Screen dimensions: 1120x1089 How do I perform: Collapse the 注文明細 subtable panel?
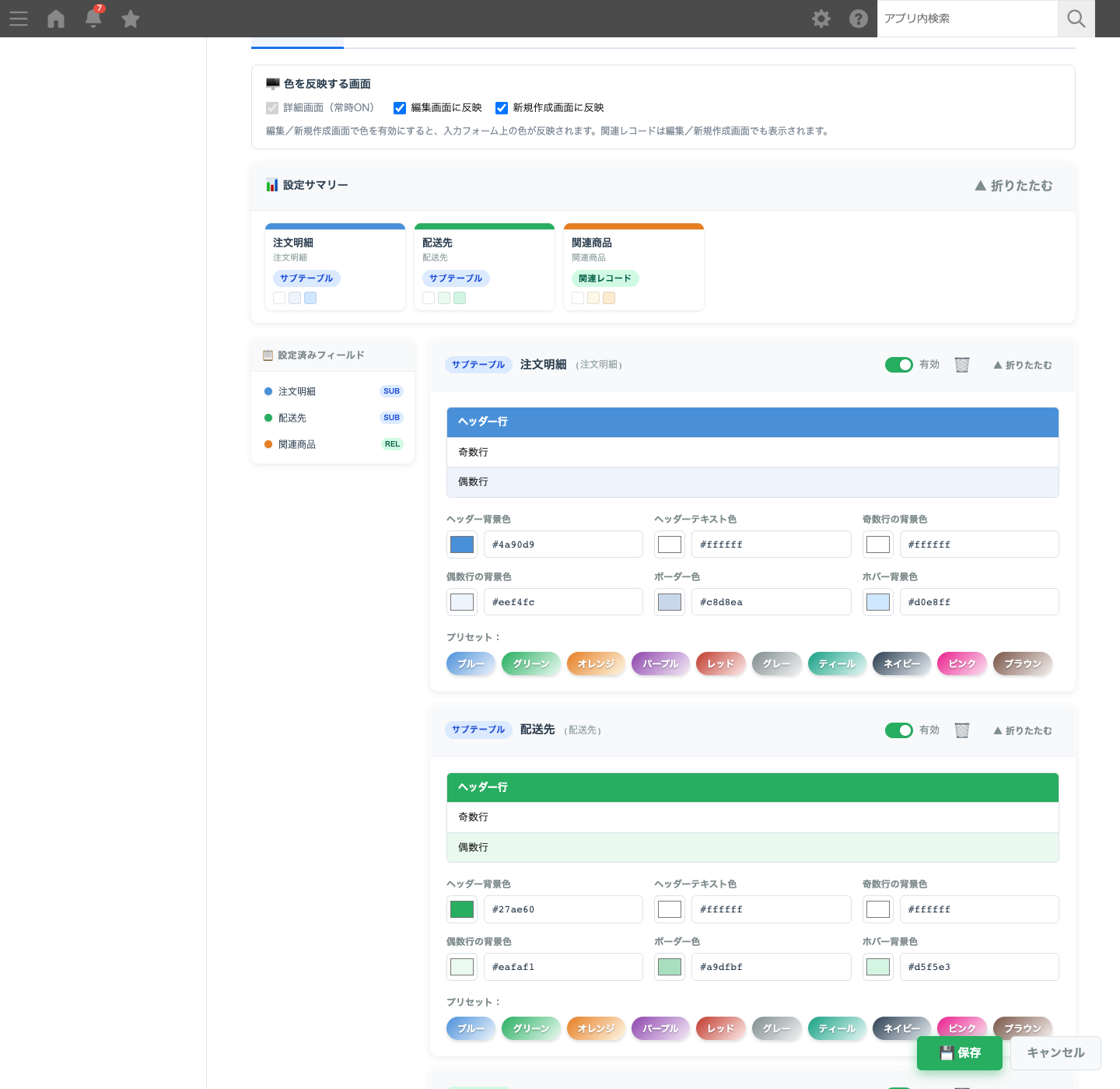(x=1022, y=365)
